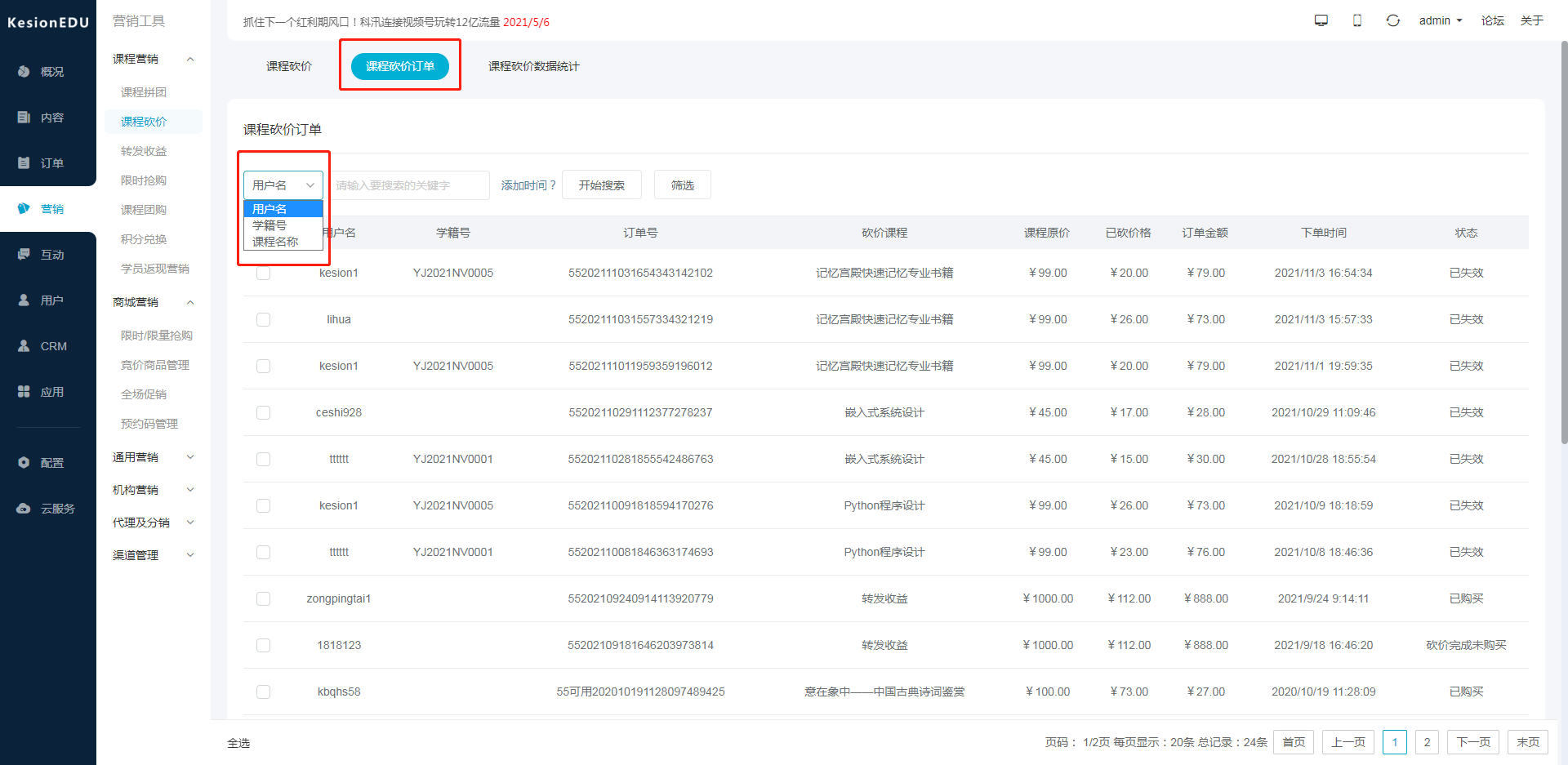Switch to the 课程砍价数据统计 tab
The width and height of the screenshot is (1568, 765).
534,66
